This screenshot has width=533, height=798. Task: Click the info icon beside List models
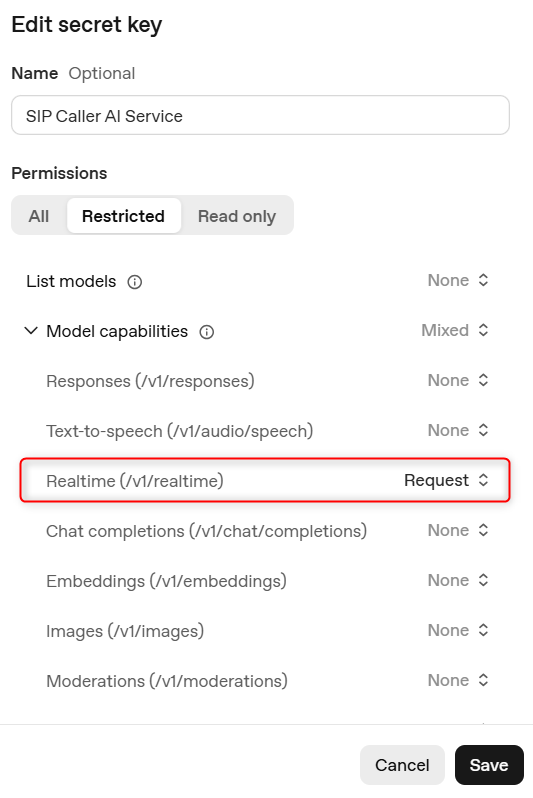pos(134,281)
